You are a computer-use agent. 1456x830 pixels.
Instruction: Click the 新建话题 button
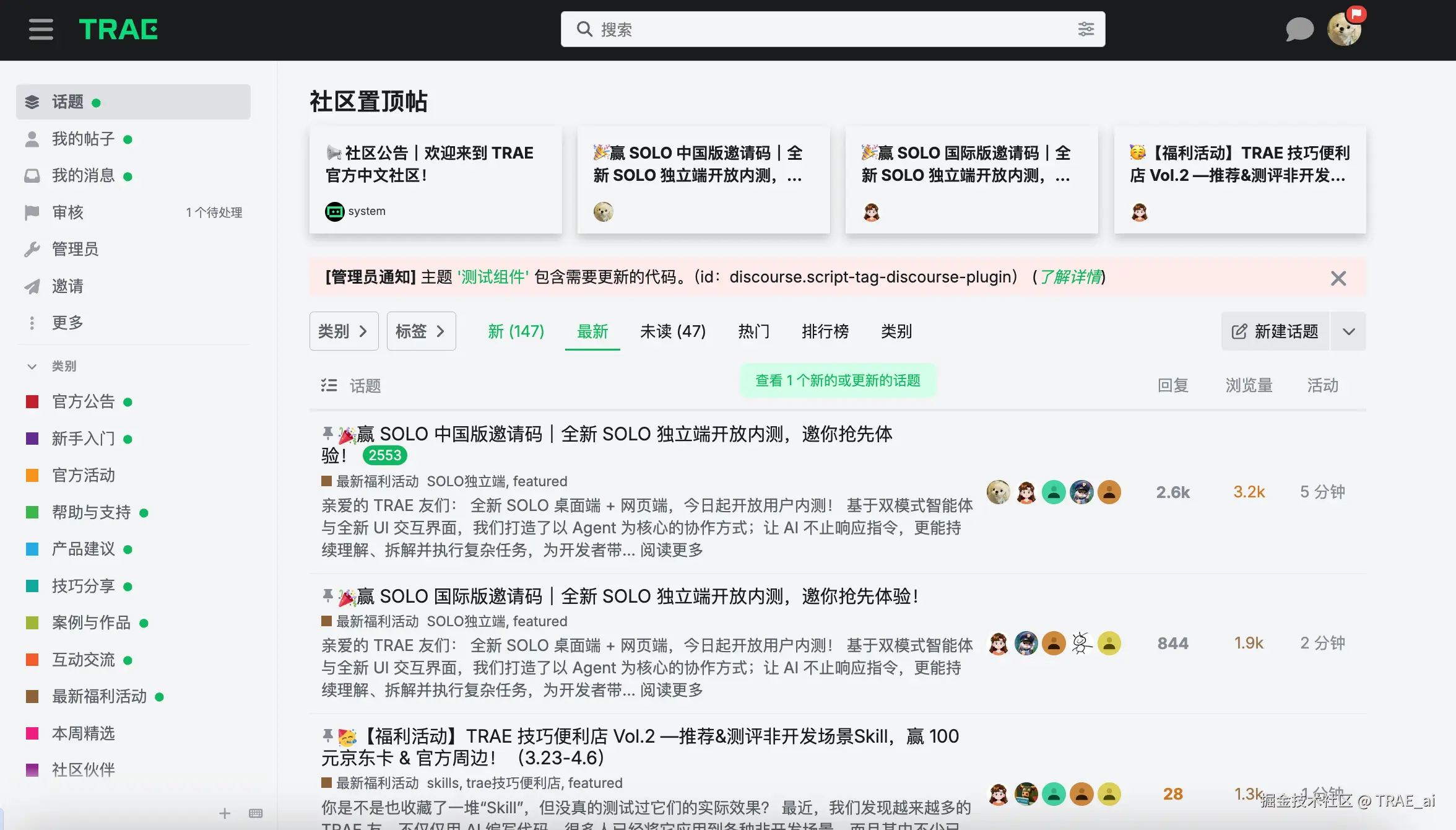(1275, 331)
